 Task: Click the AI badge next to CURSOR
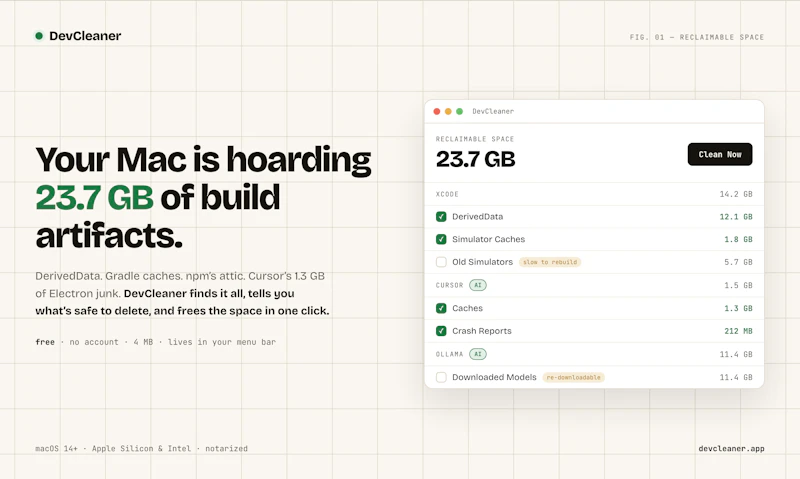(x=478, y=285)
